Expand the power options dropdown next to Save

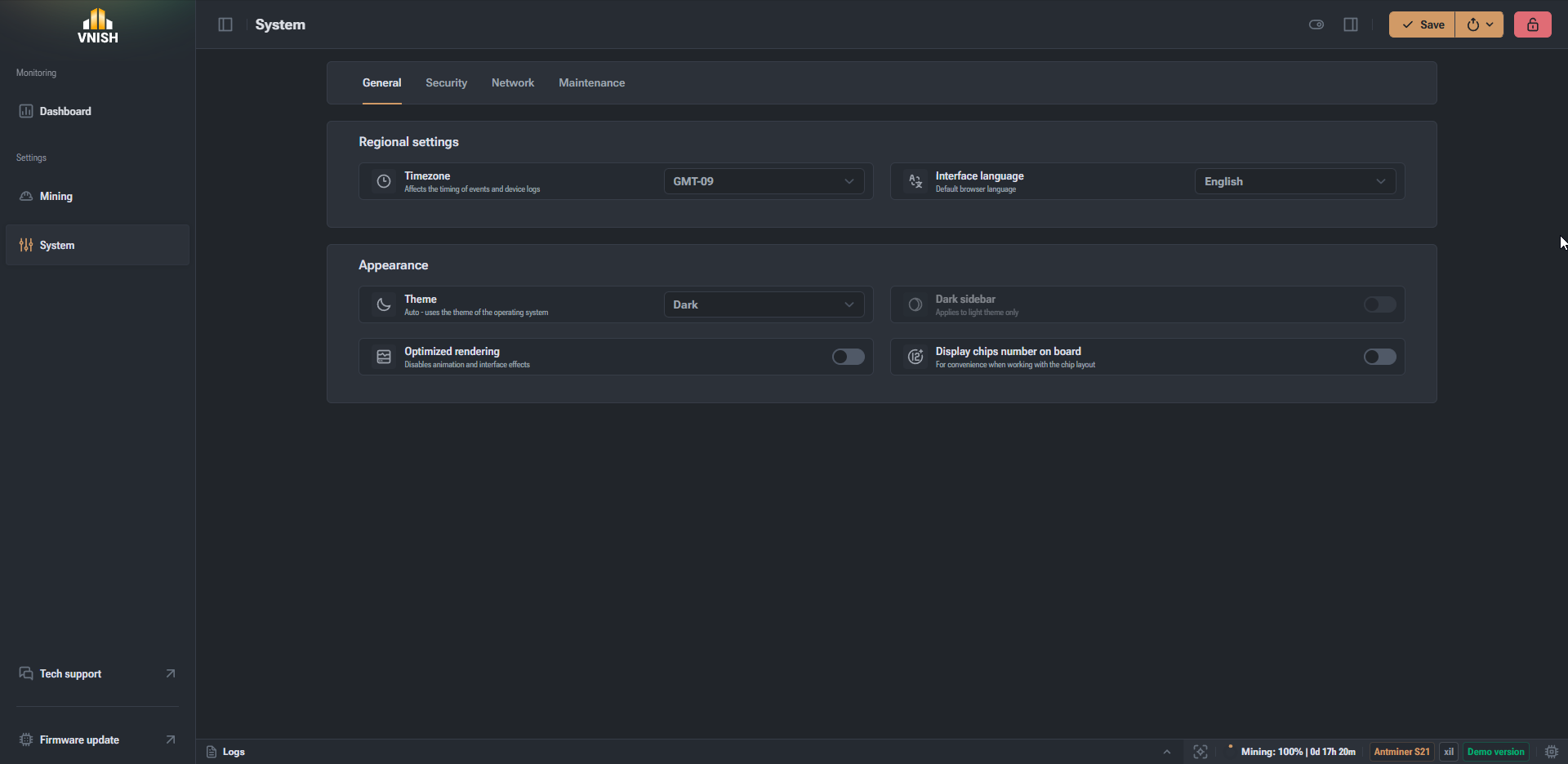pyautogui.click(x=1480, y=24)
